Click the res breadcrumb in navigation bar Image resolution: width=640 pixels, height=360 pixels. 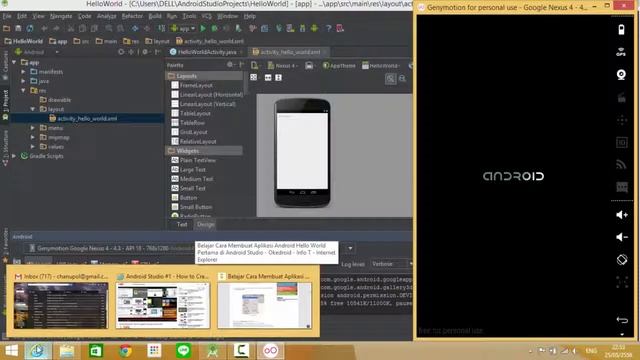(131, 41)
